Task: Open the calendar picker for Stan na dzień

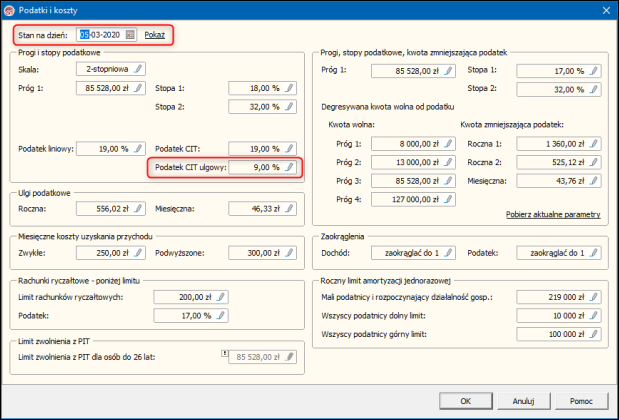Action: point(130,35)
